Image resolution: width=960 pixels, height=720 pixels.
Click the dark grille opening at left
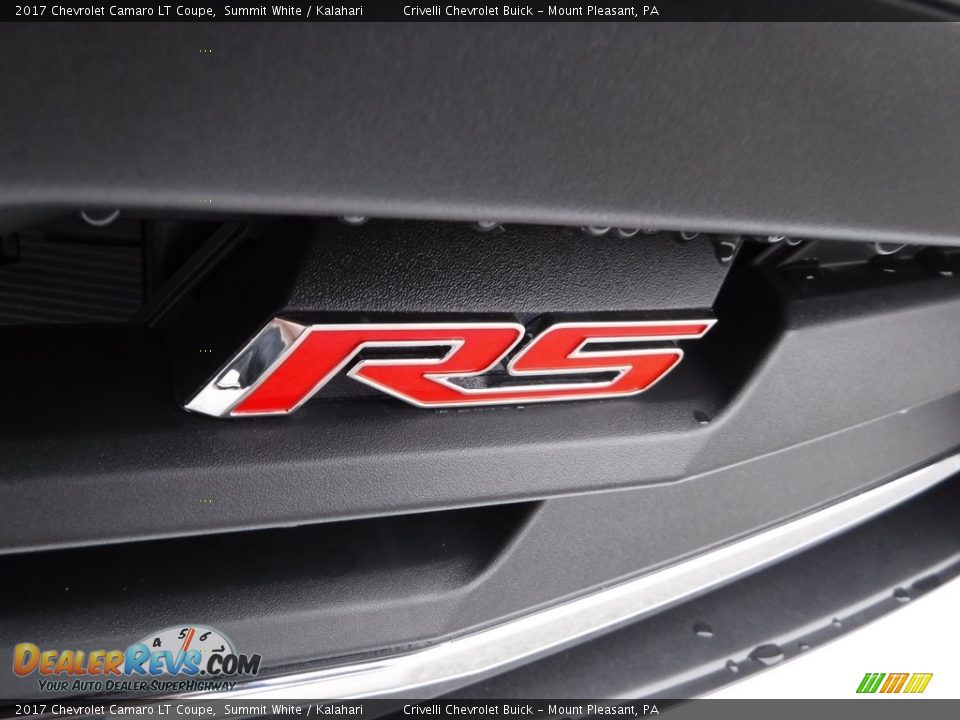[70, 280]
